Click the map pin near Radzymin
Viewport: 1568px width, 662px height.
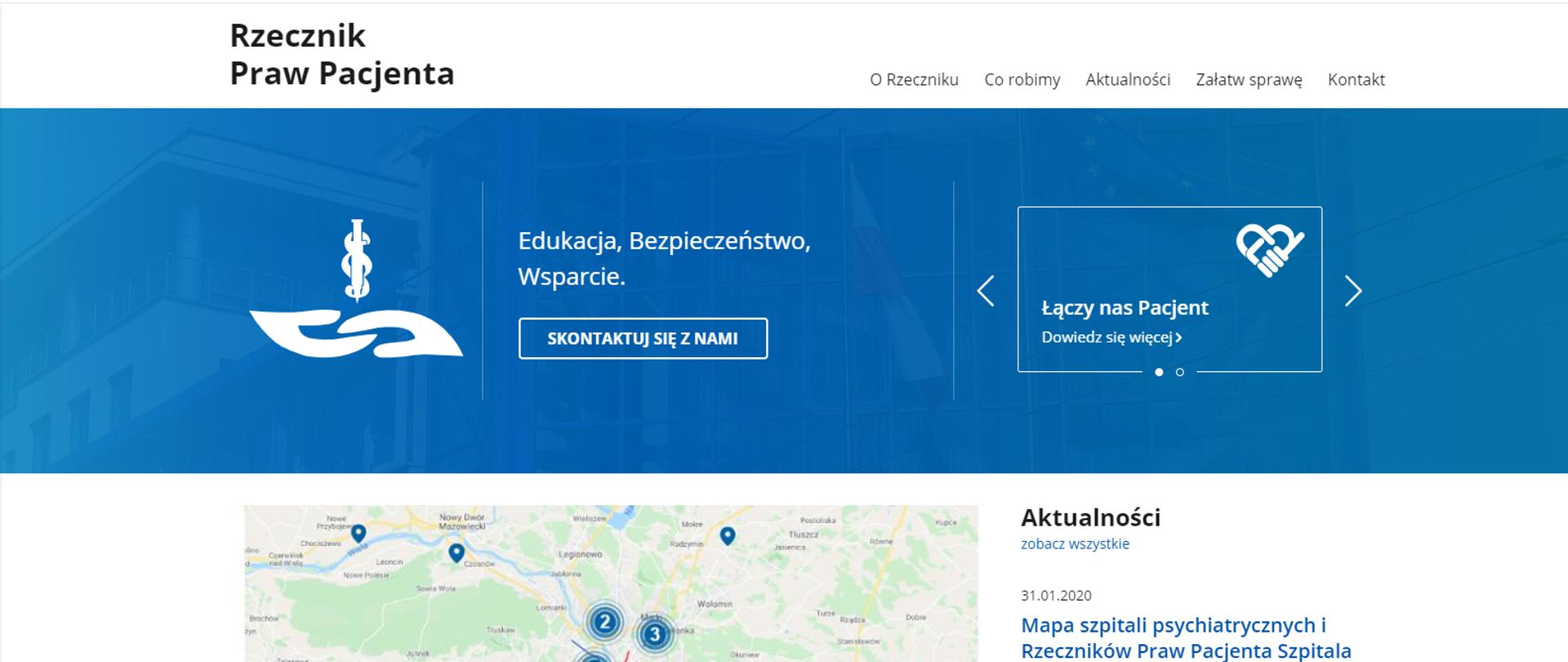pos(728,535)
